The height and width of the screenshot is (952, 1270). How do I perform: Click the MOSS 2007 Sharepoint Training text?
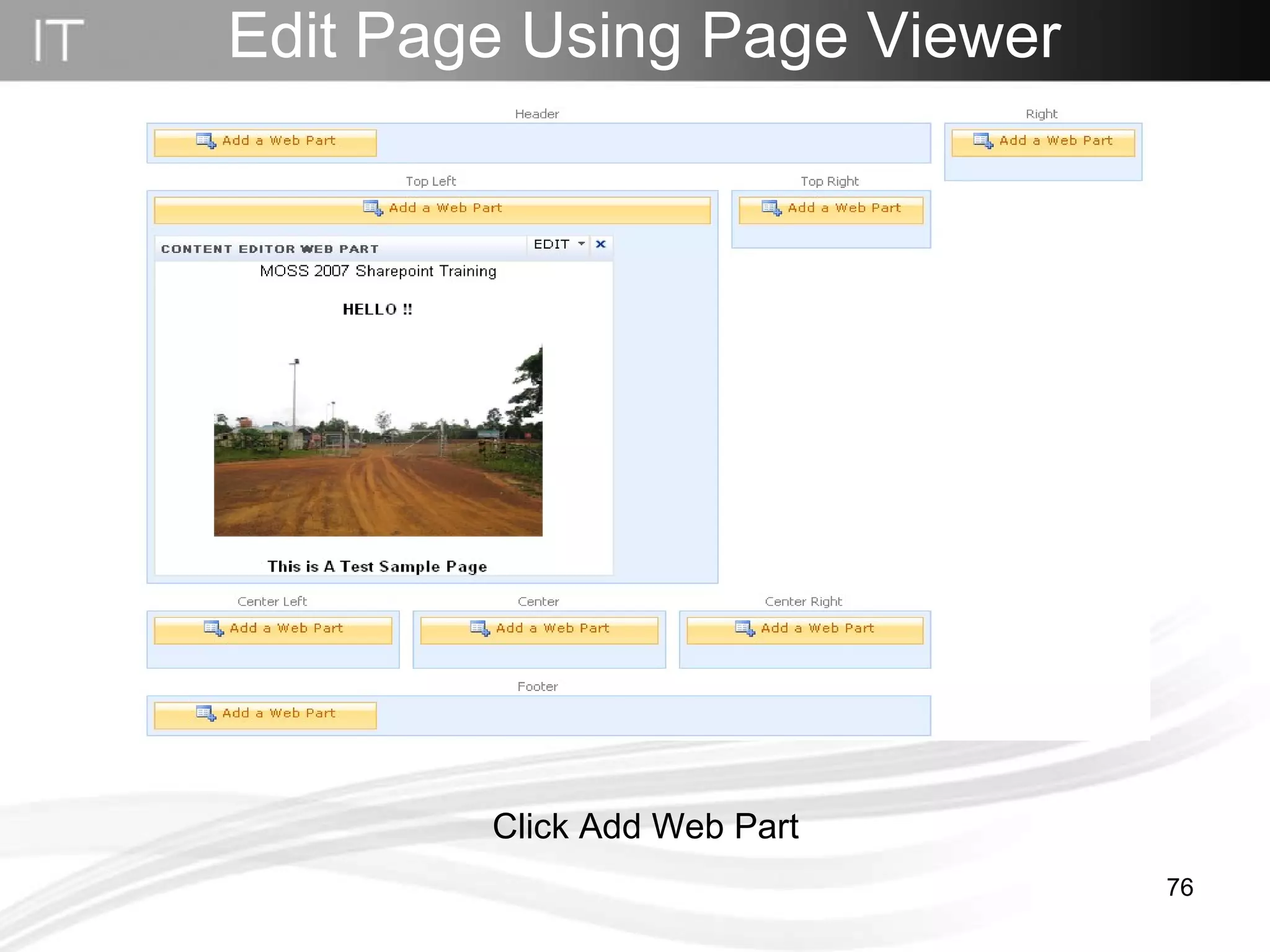[378, 271]
